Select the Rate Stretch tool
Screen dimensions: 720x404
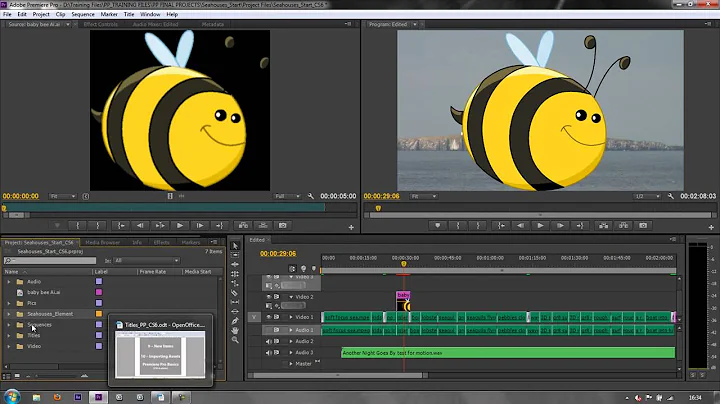coord(235,283)
